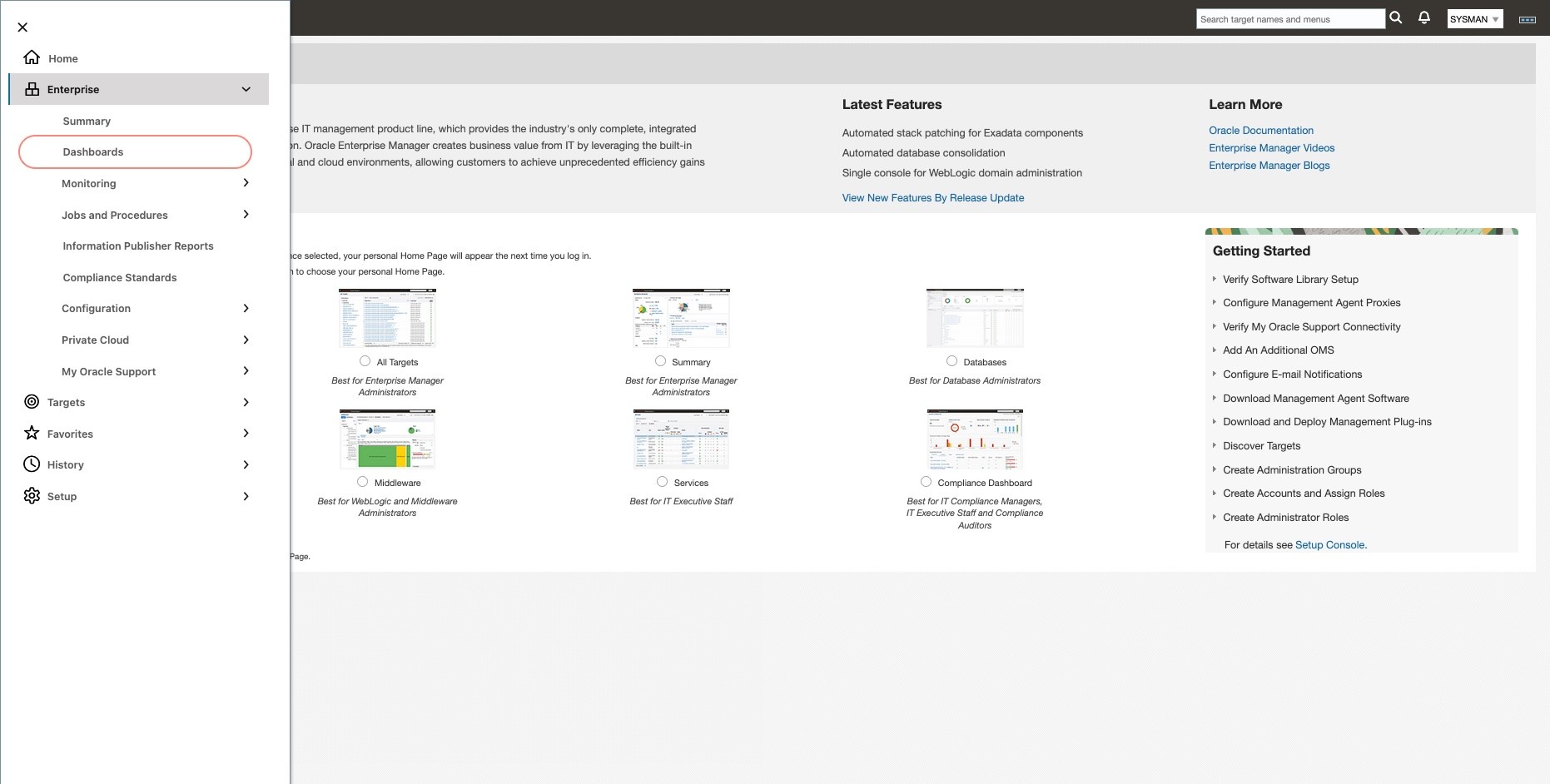This screenshot has height=784, width=1550.
Task: Click the Databases page thumbnail
Action: pyautogui.click(x=975, y=318)
